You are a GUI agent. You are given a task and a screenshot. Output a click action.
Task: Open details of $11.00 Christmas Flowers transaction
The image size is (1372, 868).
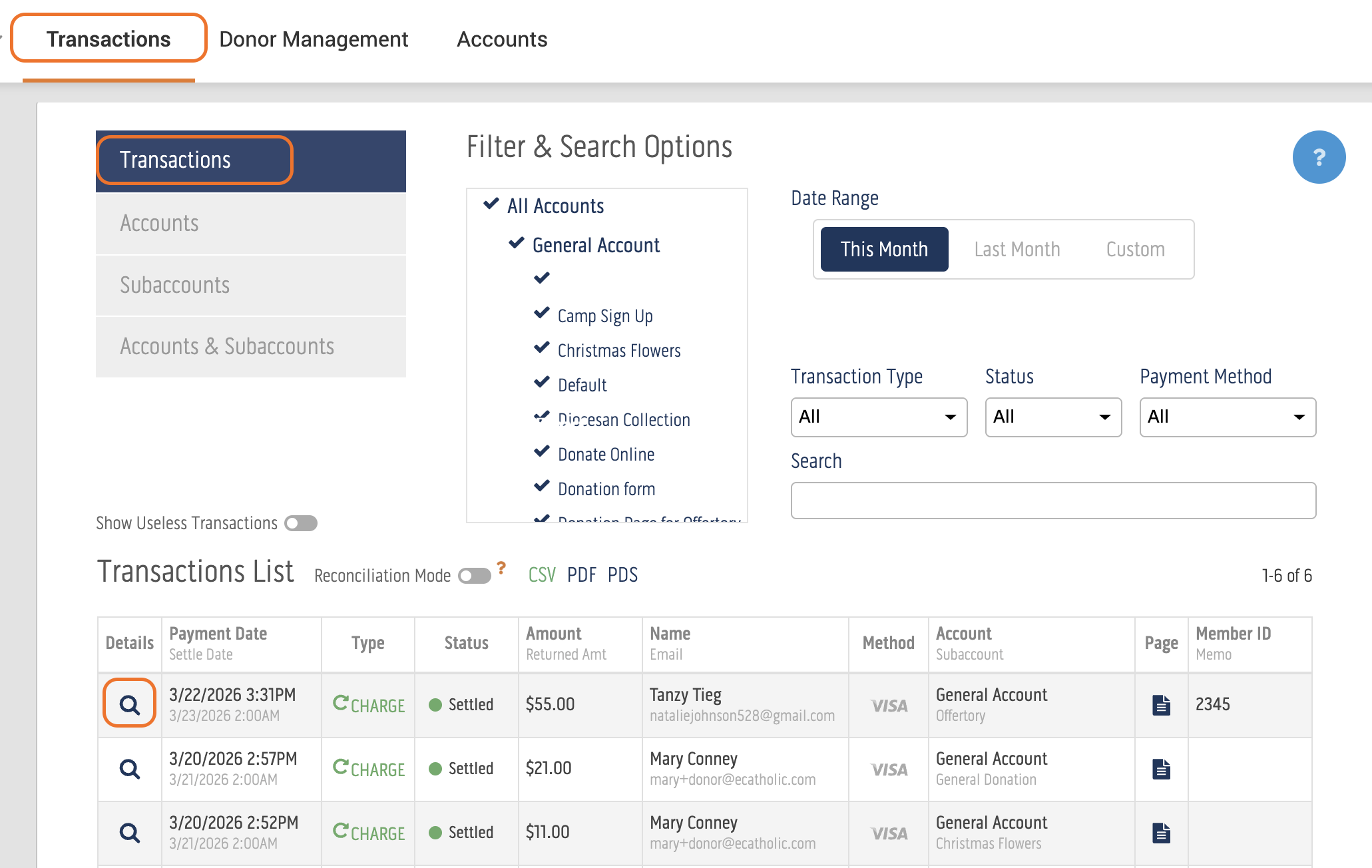click(129, 833)
